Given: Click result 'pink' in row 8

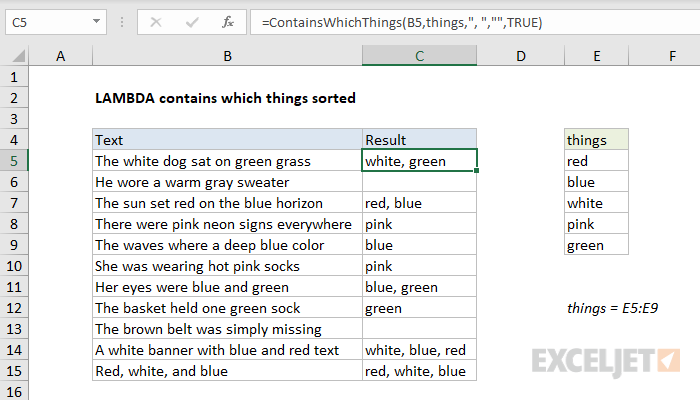Looking at the screenshot, I should [419, 224].
